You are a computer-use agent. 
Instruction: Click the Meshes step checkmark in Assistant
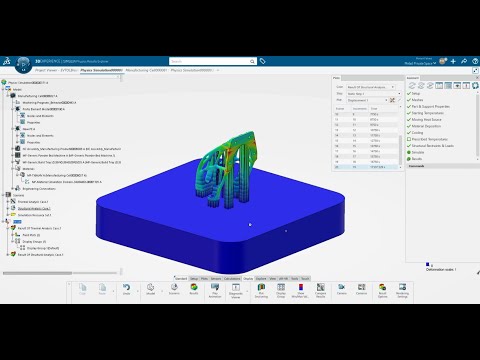point(409,100)
